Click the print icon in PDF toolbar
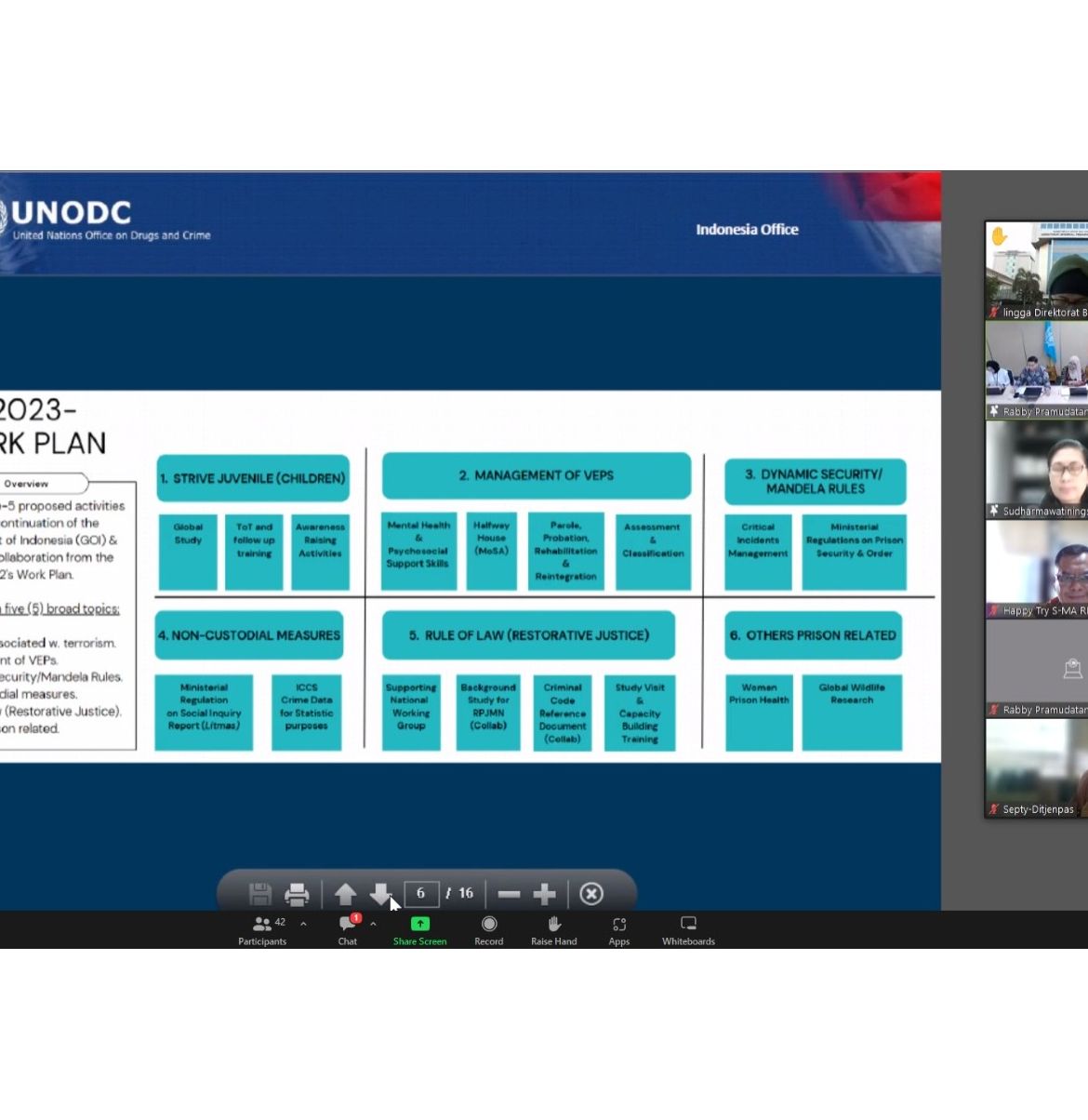The image size is (1088, 1120). [297, 895]
